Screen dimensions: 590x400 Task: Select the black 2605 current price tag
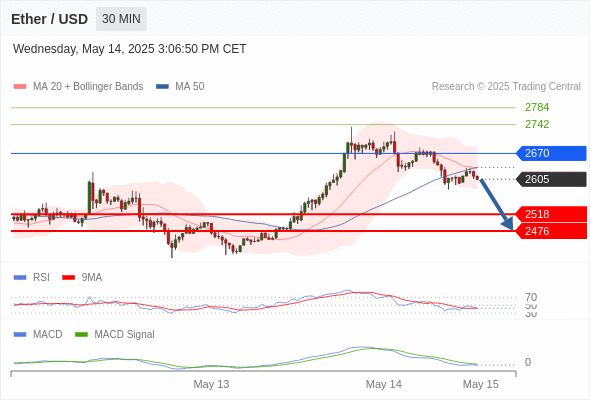(551, 179)
